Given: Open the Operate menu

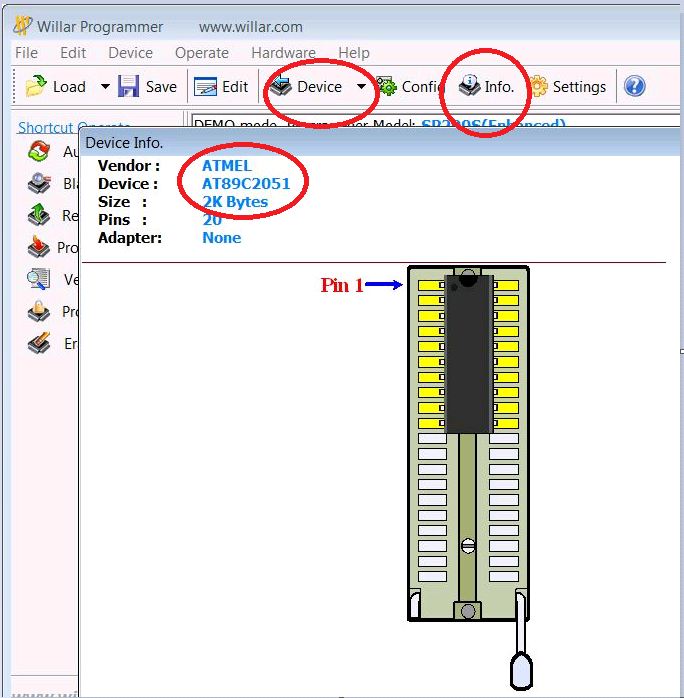Looking at the screenshot, I should (202, 53).
